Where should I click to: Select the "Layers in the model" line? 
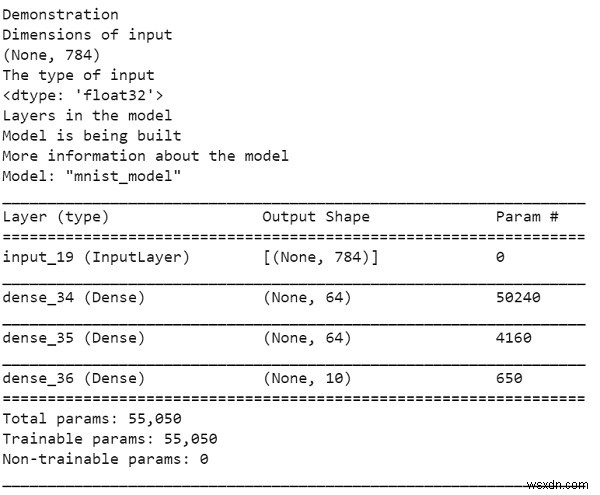point(87,115)
